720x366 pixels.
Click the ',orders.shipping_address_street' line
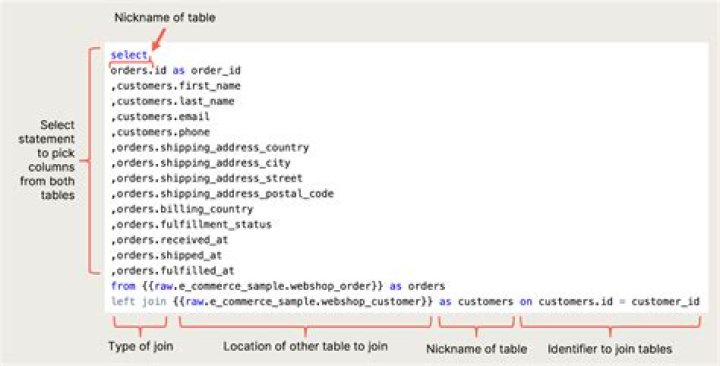[x=207, y=178]
